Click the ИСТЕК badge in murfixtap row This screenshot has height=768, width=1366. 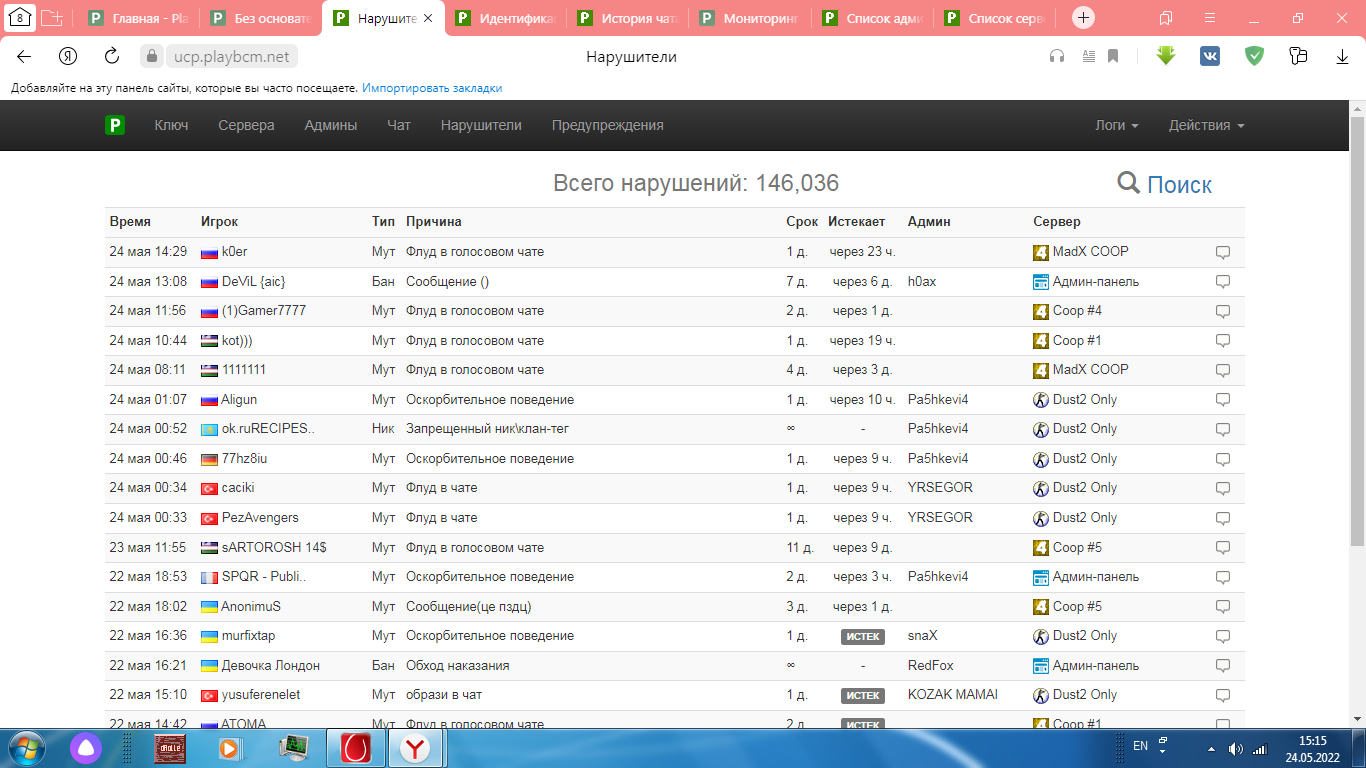862,636
